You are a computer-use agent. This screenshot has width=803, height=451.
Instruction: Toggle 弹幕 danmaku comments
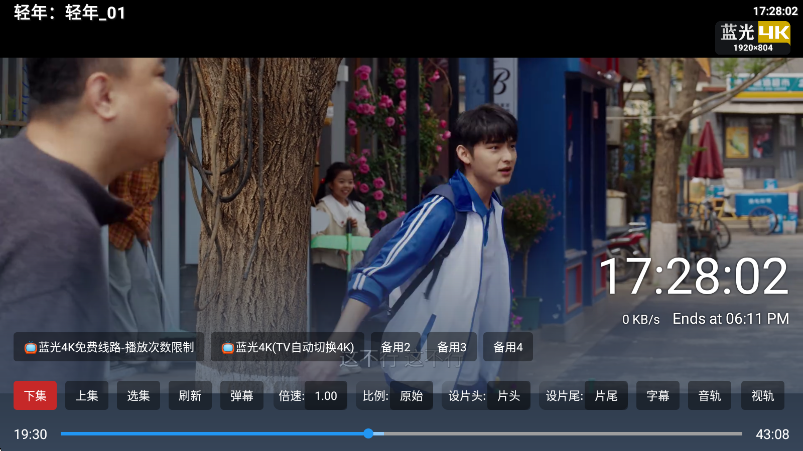point(242,395)
